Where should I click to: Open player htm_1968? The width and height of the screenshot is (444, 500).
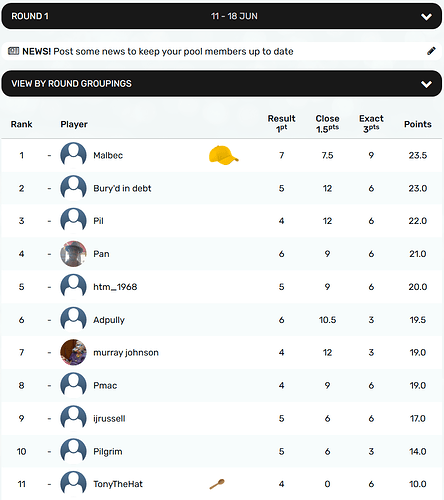(x=115, y=287)
